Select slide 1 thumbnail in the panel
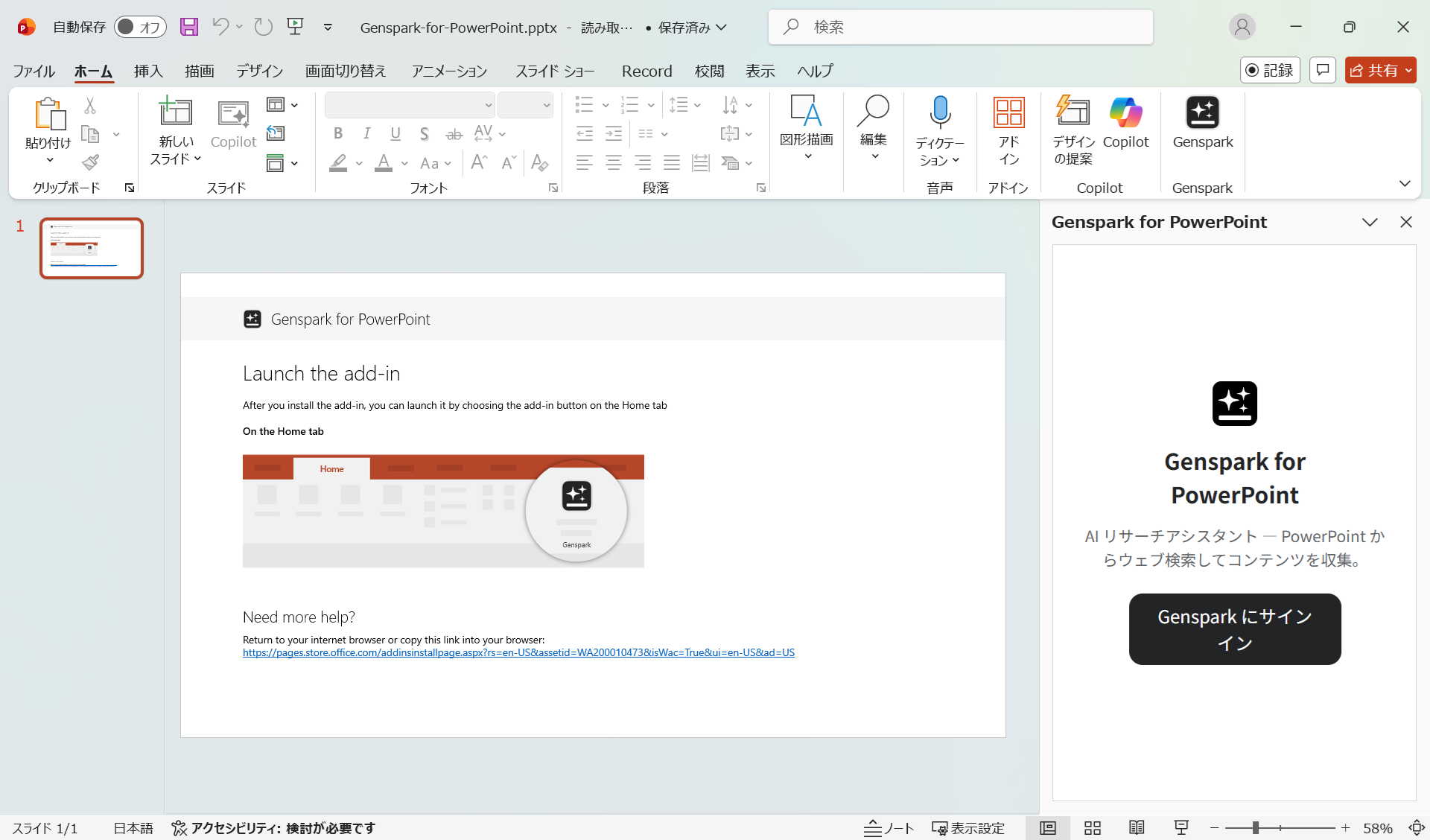This screenshot has width=1430, height=840. [91, 248]
